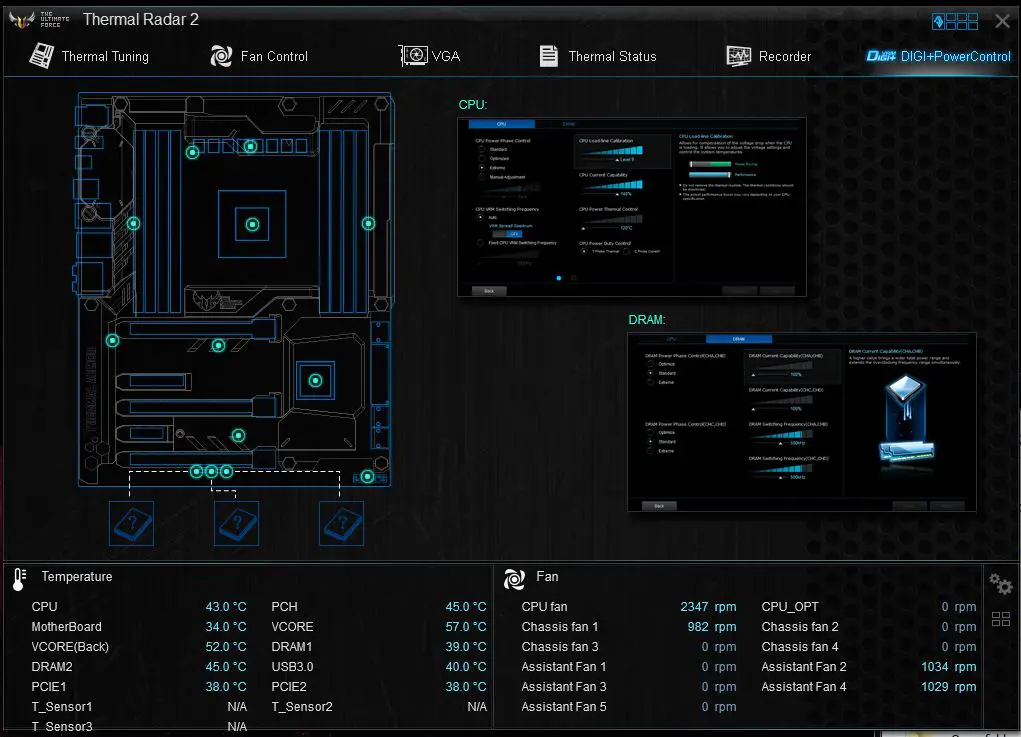Screen dimensions: 1021x737
Task: Click the Chassis fan 2 label
Action: 800,627
